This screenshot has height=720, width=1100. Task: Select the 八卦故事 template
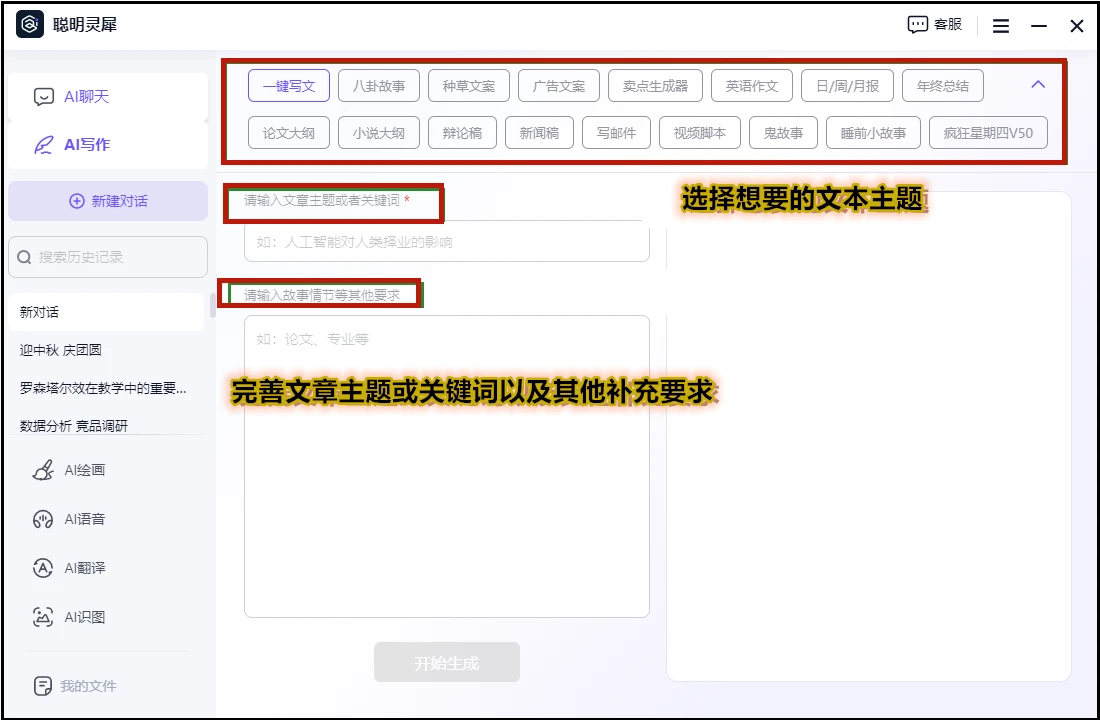379,86
